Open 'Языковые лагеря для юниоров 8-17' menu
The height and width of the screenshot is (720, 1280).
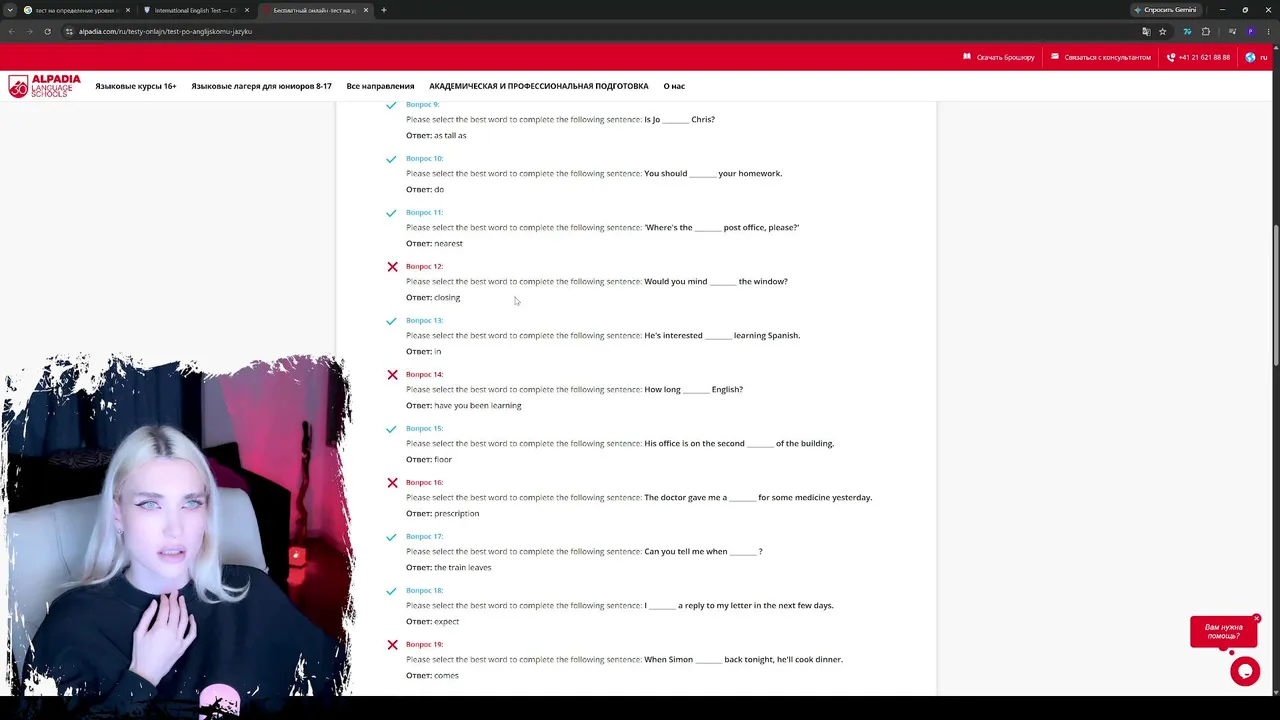(261, 86)
